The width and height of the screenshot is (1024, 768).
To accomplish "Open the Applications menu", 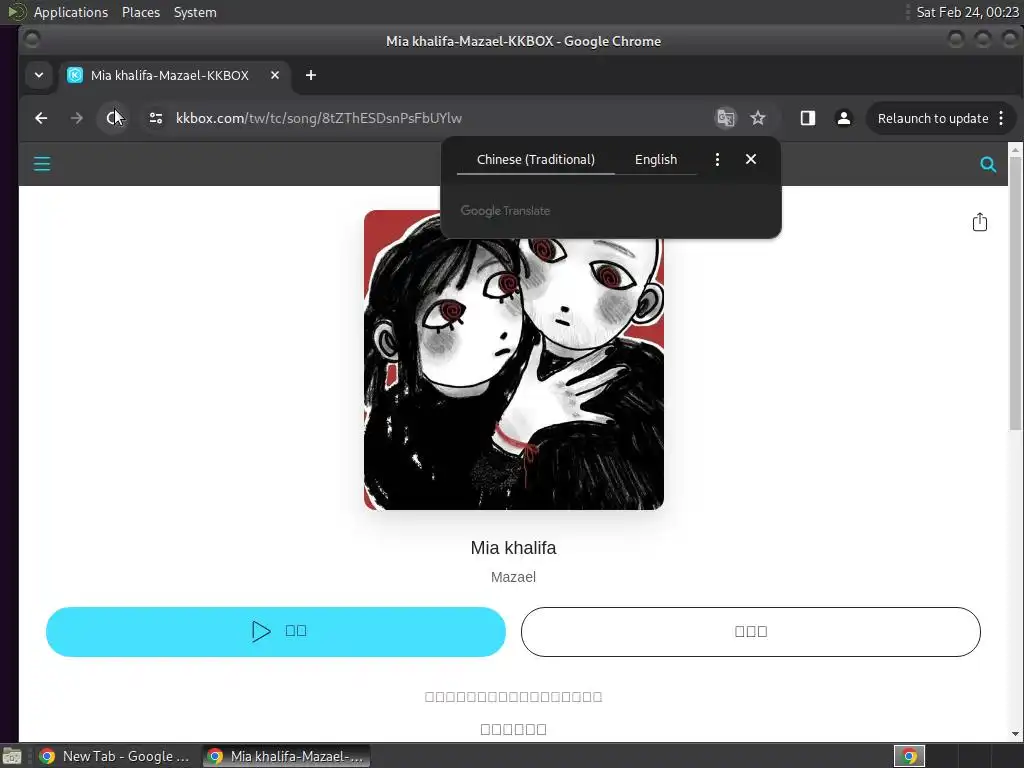I will [71, 12].
